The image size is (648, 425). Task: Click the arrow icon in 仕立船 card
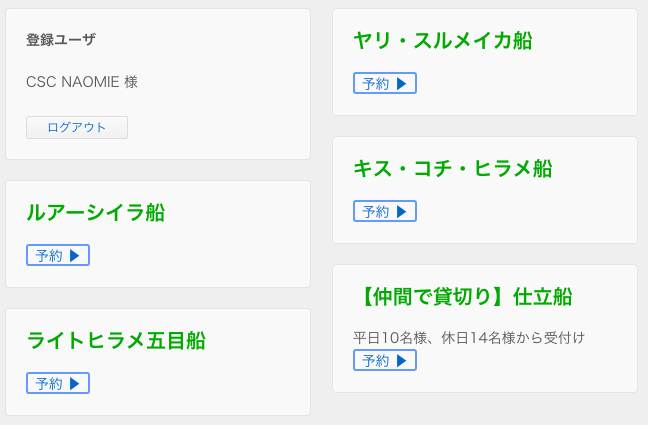(401, 360)
